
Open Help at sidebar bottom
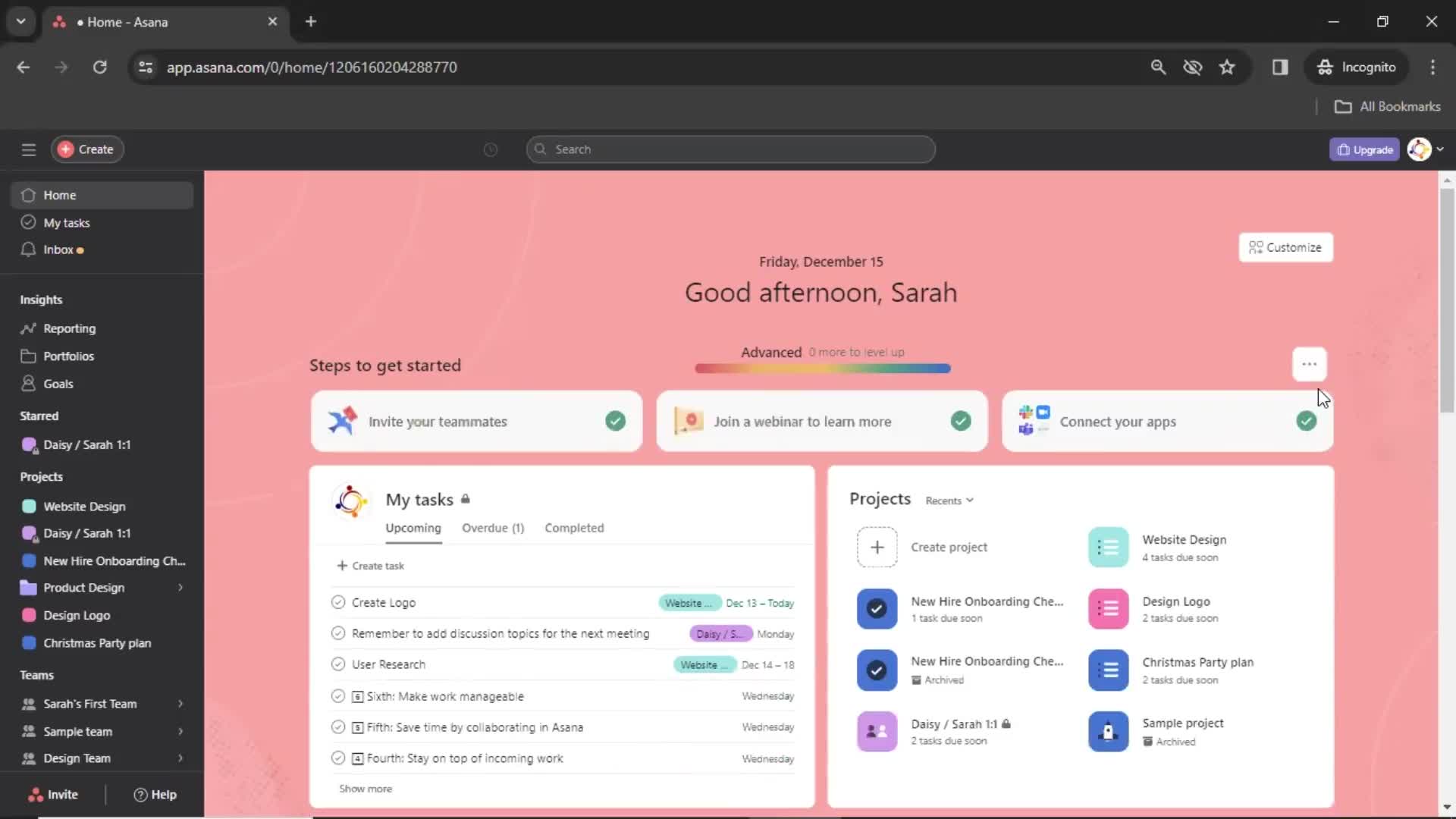tap(155, 795)
